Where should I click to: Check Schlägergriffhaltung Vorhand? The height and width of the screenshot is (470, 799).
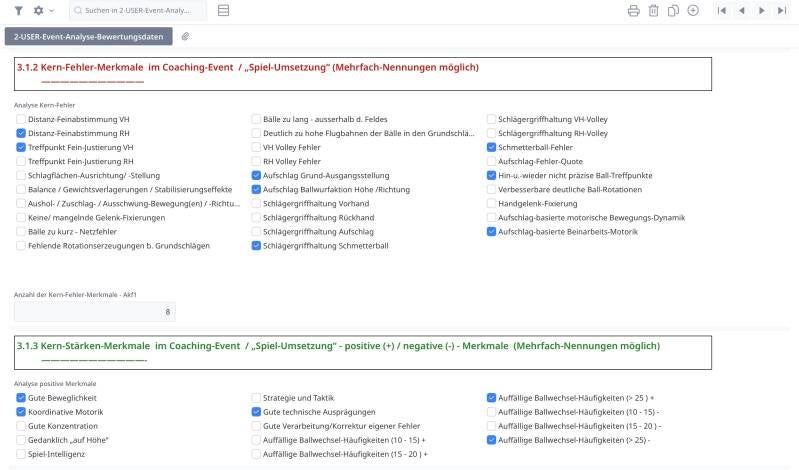[x=256, y=203]
